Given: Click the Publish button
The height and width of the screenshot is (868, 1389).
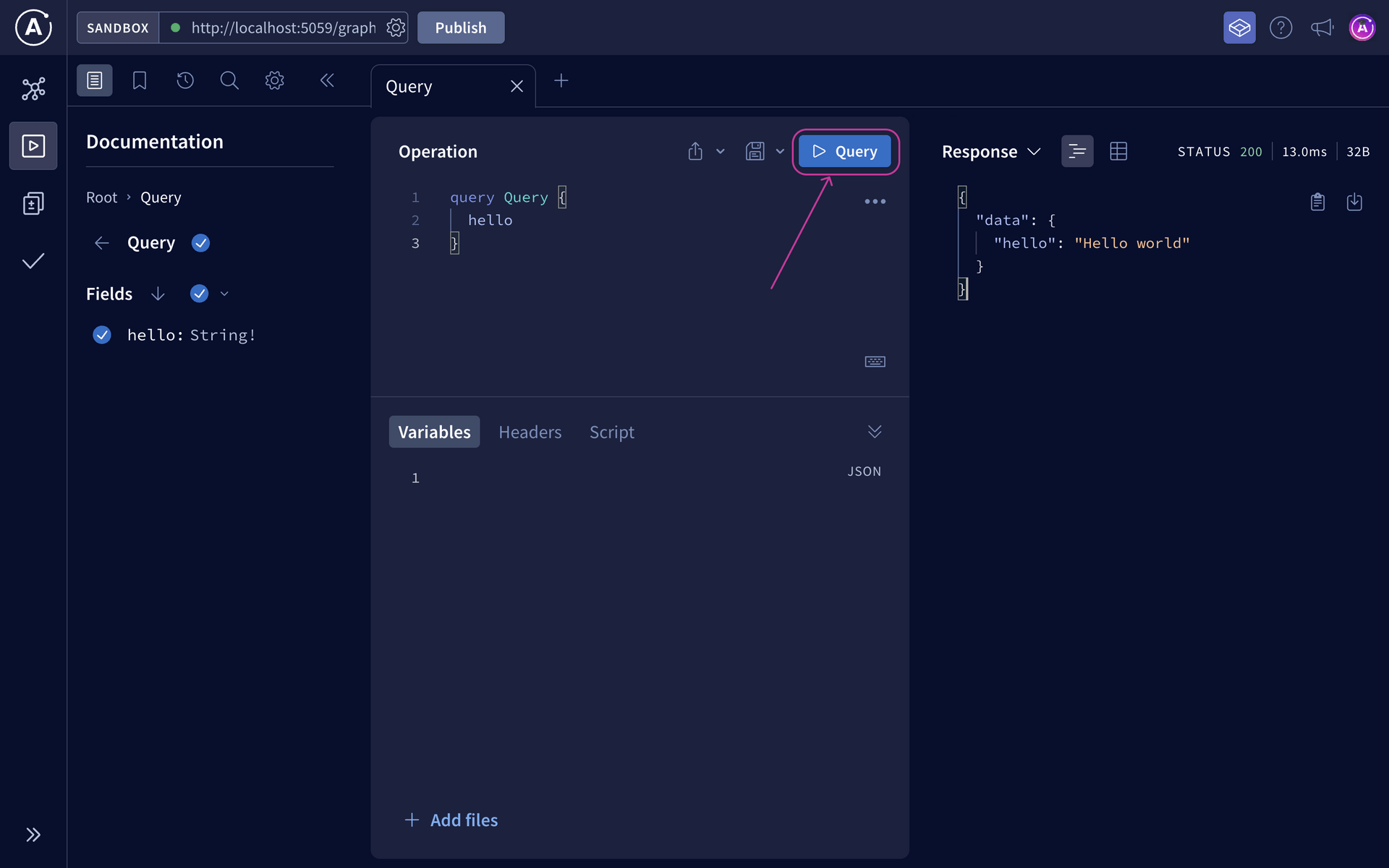Looking at the screenshot, I should (x=461, y=27).
